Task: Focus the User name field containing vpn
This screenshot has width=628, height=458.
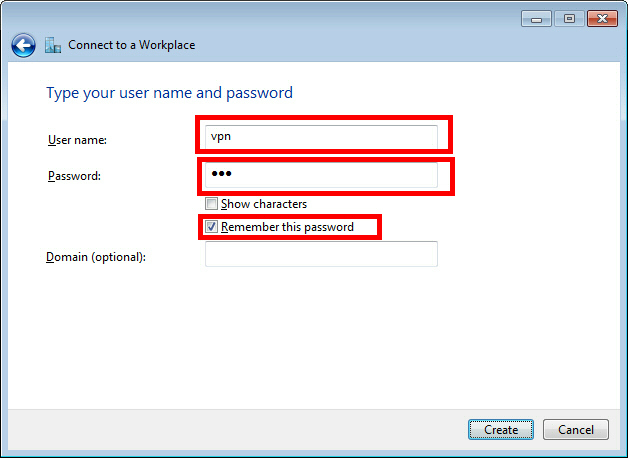Action: pyautogui.click(x=321, y=137)
